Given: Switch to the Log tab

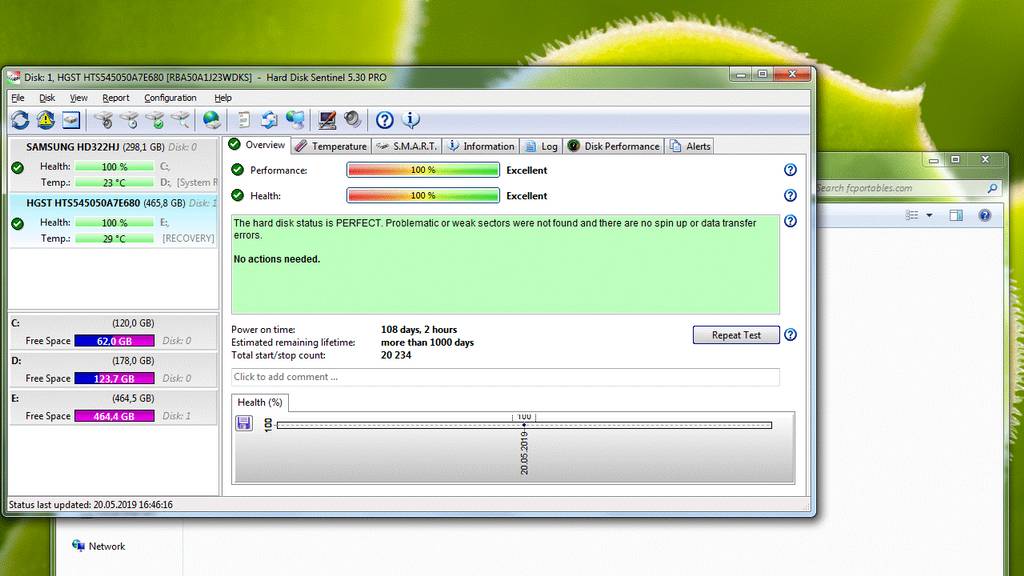Looking at the screenshot, I should click(541, 146).
